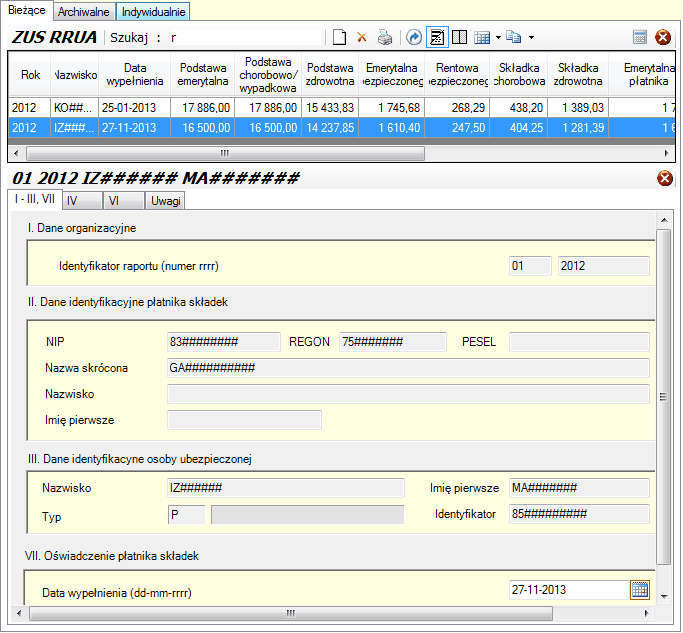Click the Identyfikator field 85##########
The height and width of the screenshot is (633, 683).
pos(579,514)
